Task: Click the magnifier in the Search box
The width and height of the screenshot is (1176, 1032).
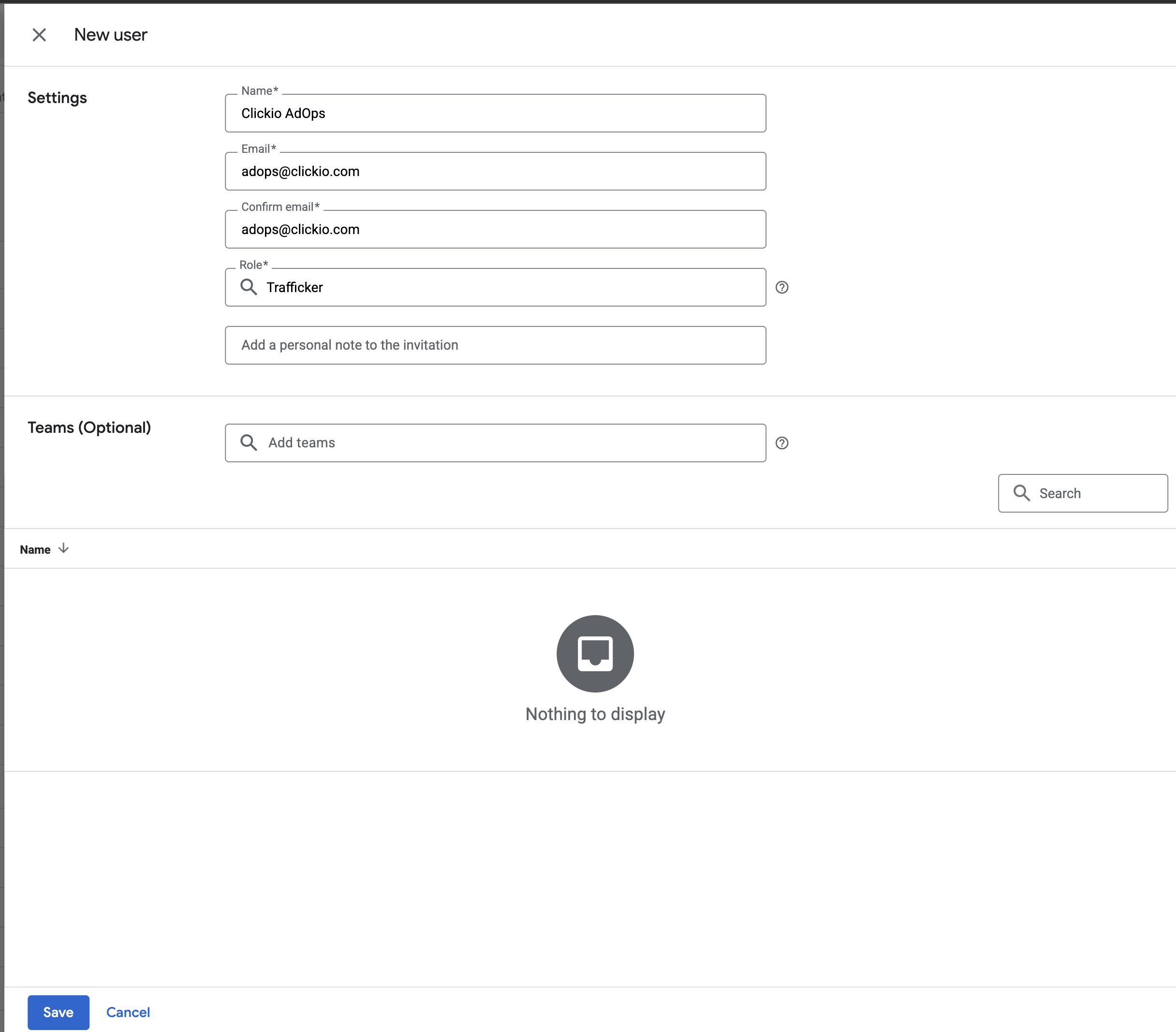Action: click(1021, 493)
